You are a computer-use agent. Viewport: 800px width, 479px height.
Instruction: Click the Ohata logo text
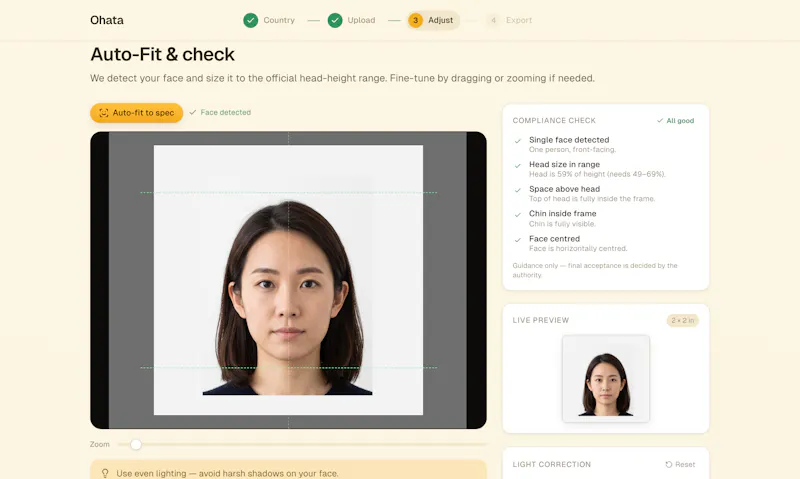pos(107,20)
